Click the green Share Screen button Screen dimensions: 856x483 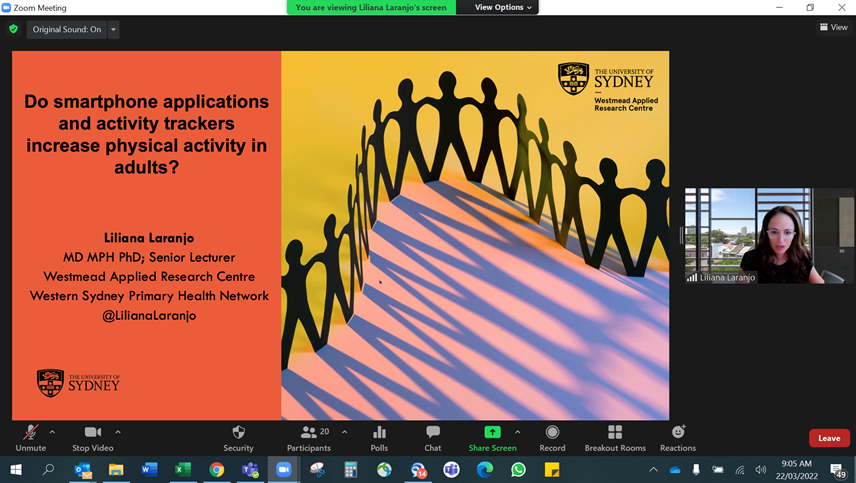[x=492, y=438]
